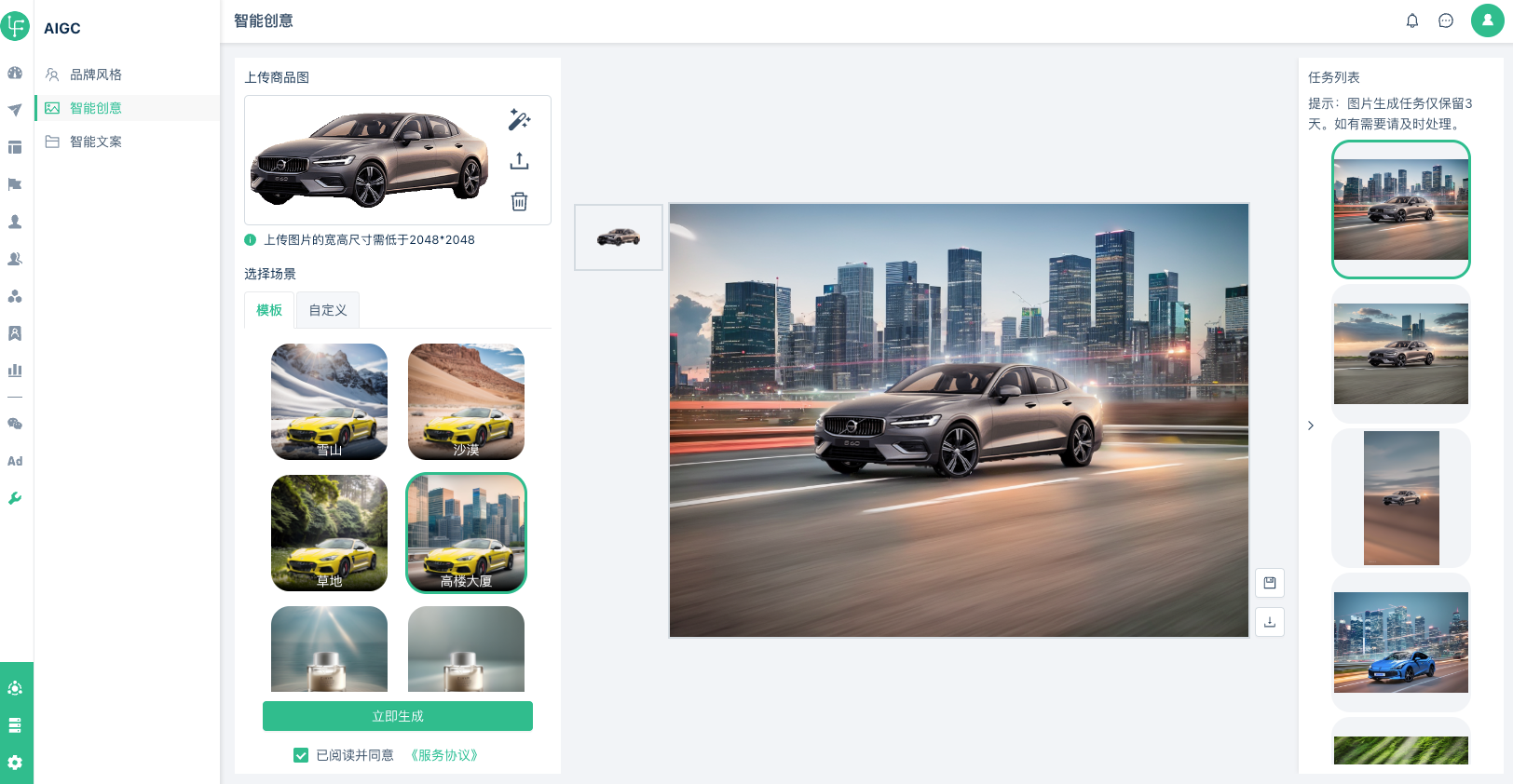Switch to the 自定义 tab

[327, 310]
